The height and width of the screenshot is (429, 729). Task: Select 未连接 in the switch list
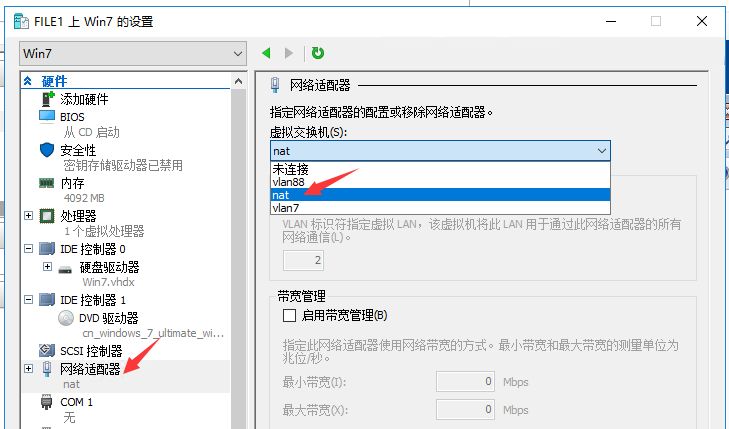[440, 169]
